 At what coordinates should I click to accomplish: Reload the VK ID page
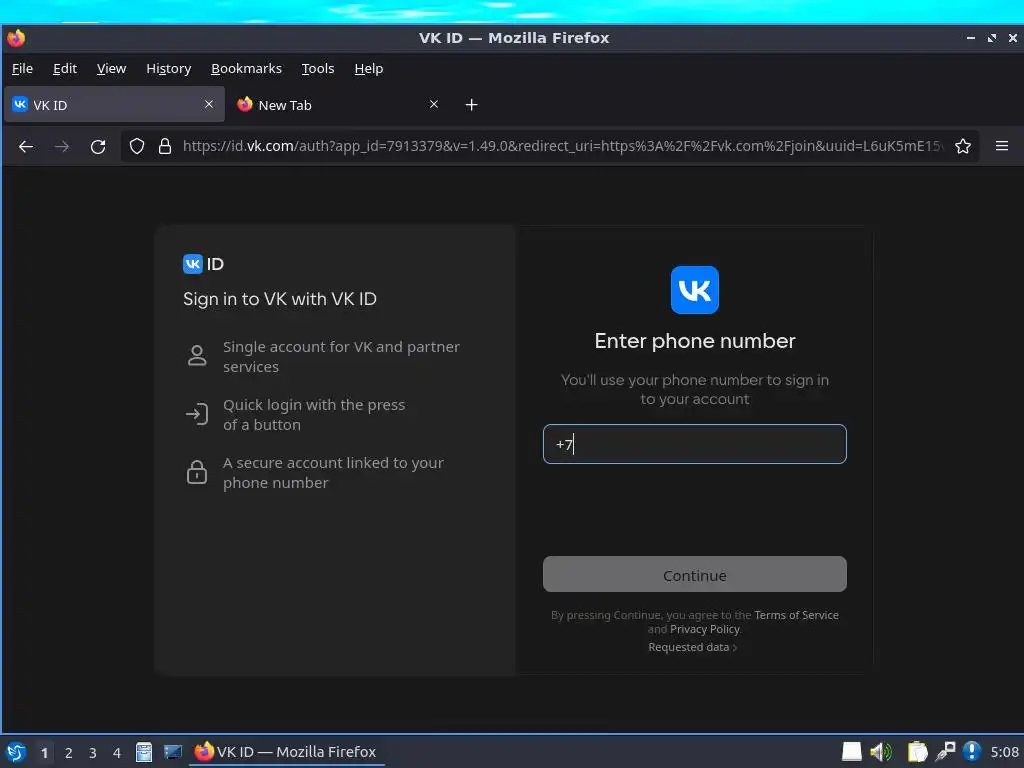(x=98, y=146)
